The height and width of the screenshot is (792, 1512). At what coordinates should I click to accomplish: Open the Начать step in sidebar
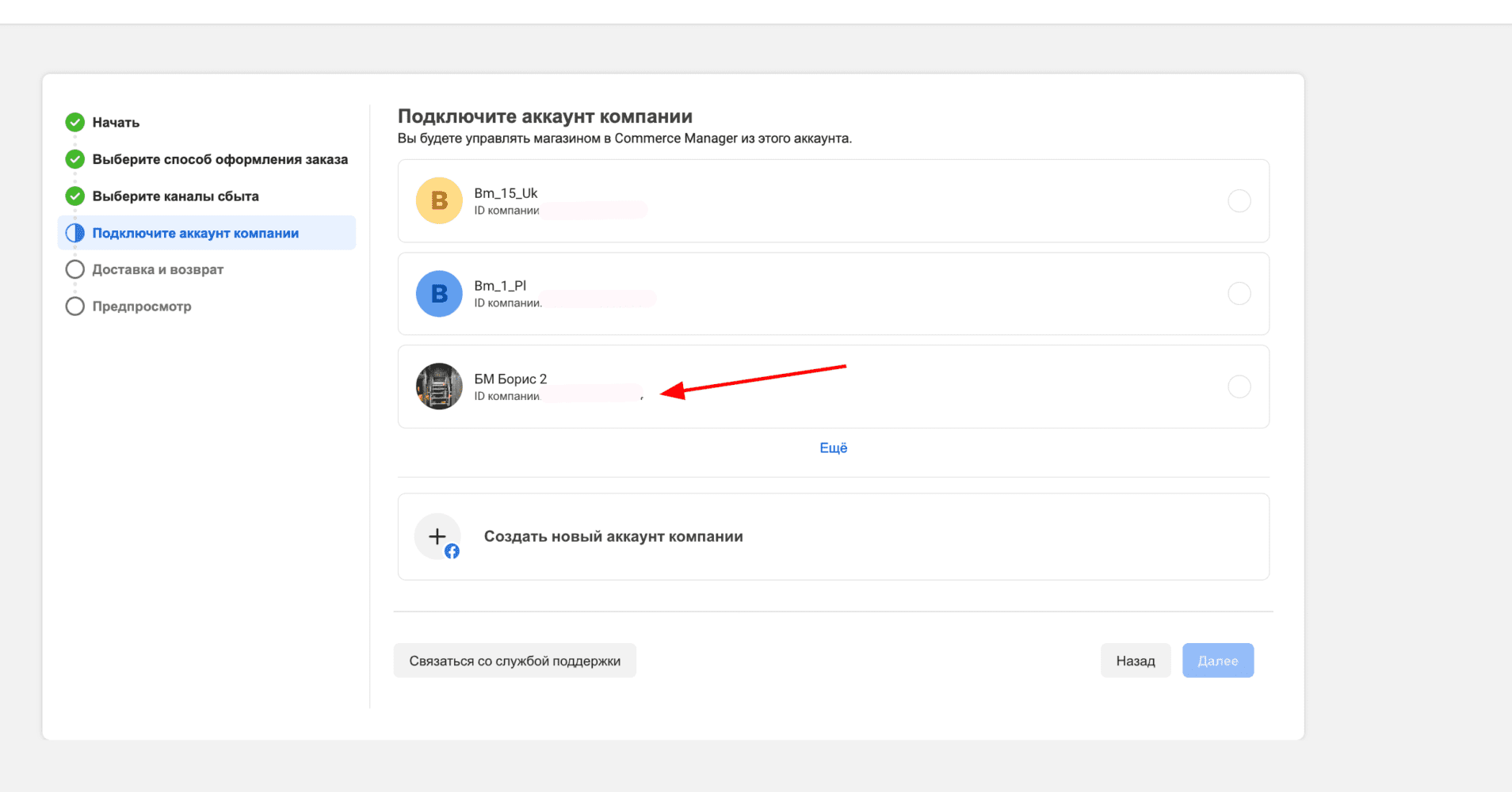116,123
